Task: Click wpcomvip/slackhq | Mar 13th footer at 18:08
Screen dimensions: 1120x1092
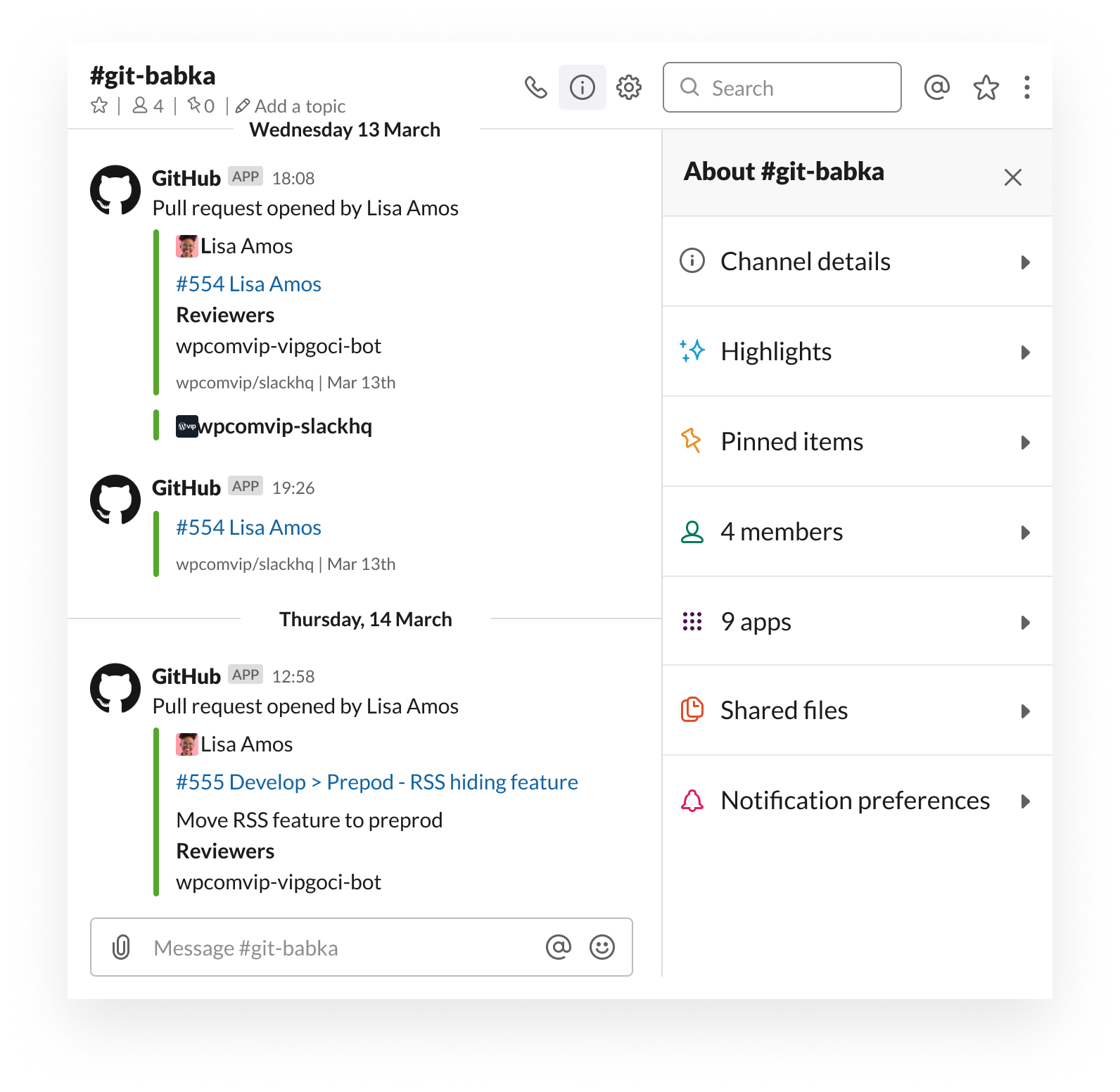Action: (286, 383)
